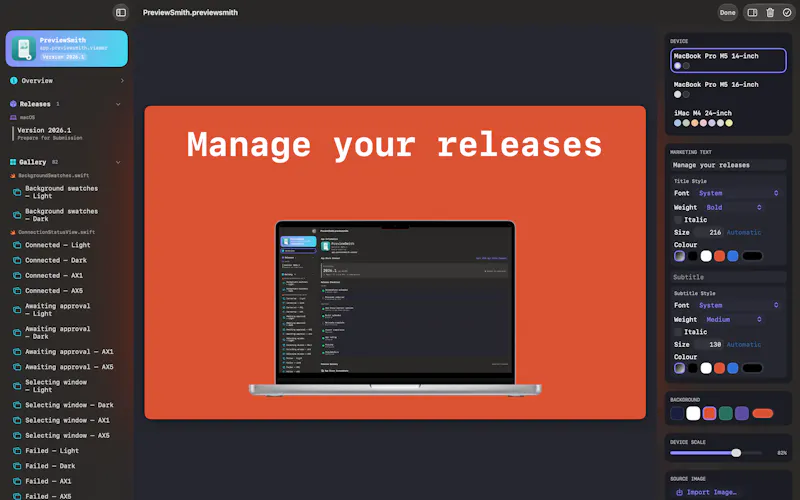Image resolution: width=800 pixels, height=500 pixels.
Task: Collapse the Releases section chevron
Action: 118,104
